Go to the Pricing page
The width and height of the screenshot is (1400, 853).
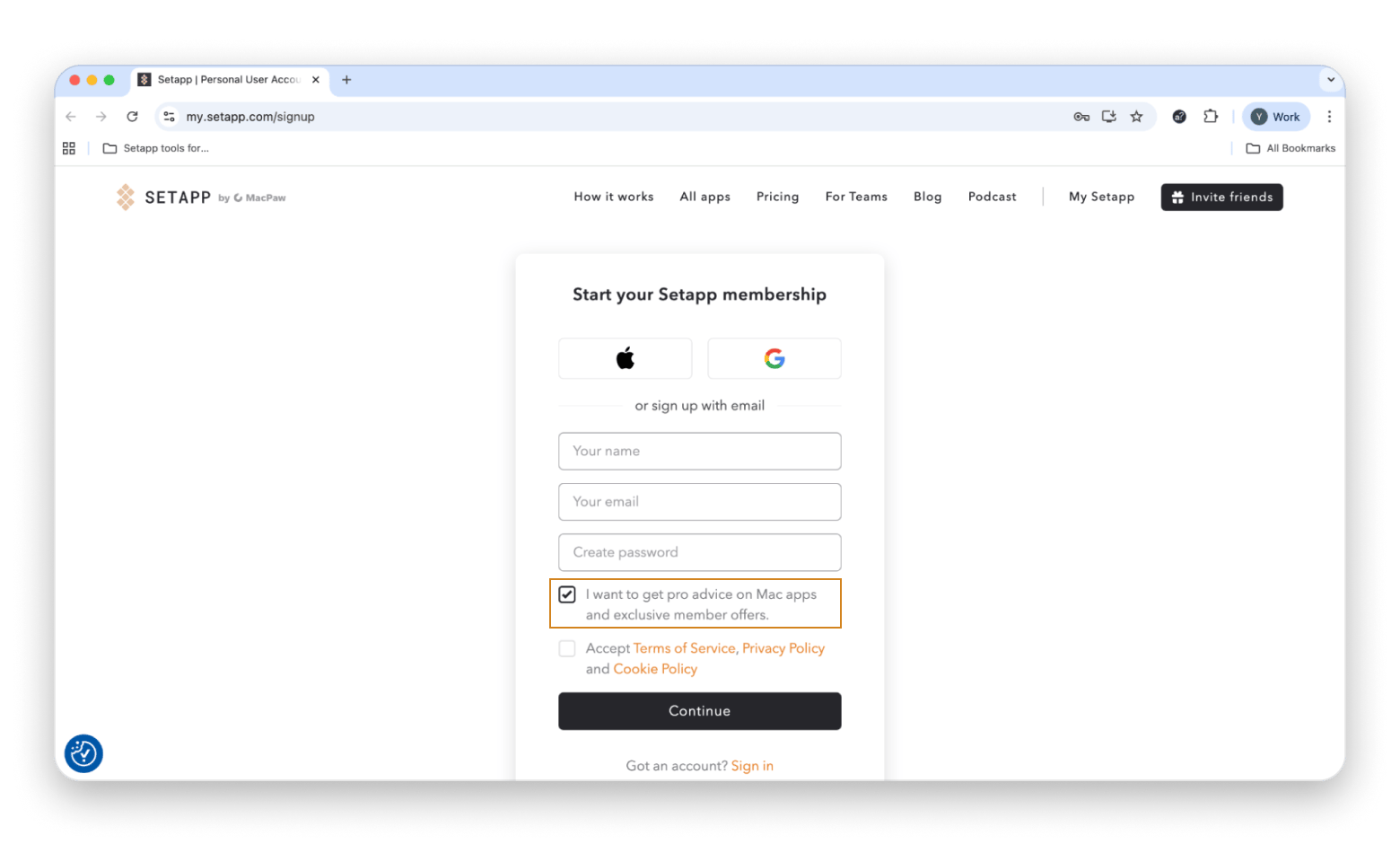[x=777, y=197]
